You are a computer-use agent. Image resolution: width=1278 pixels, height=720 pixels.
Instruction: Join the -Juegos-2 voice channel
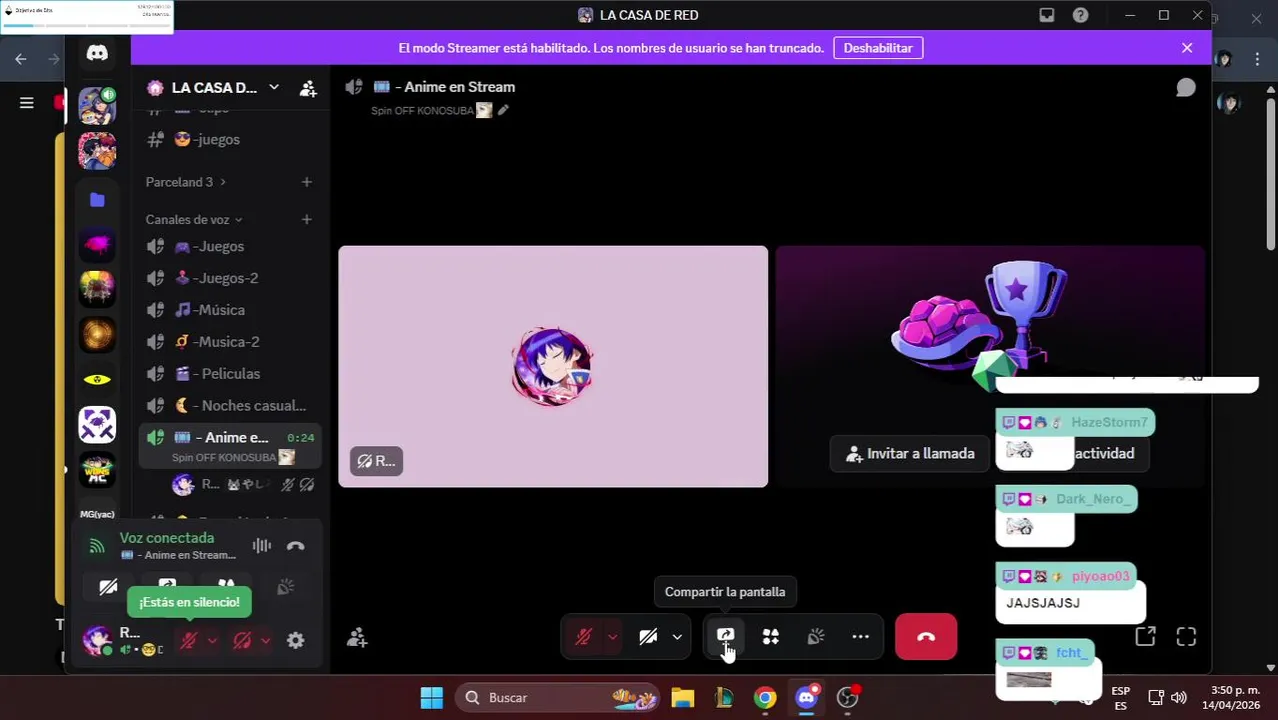230,278
